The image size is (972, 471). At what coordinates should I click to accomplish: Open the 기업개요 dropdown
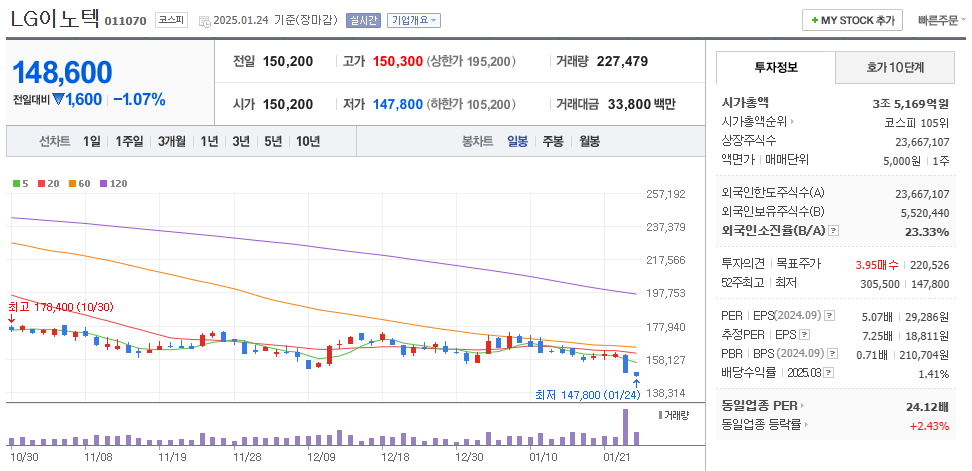413,21
